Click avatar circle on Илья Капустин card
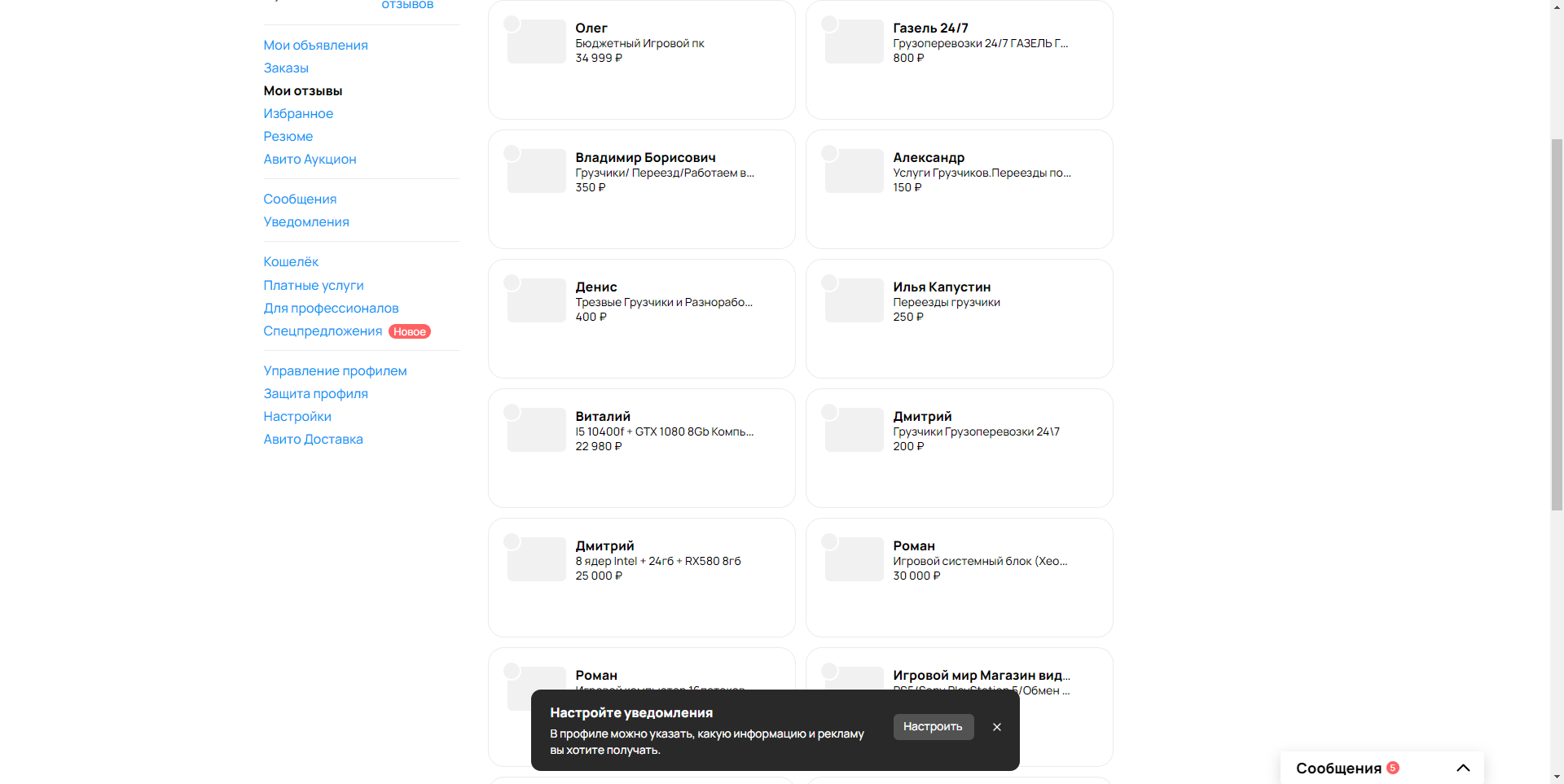Screen dimensions: 1564x784 click(x=829, y=283)
